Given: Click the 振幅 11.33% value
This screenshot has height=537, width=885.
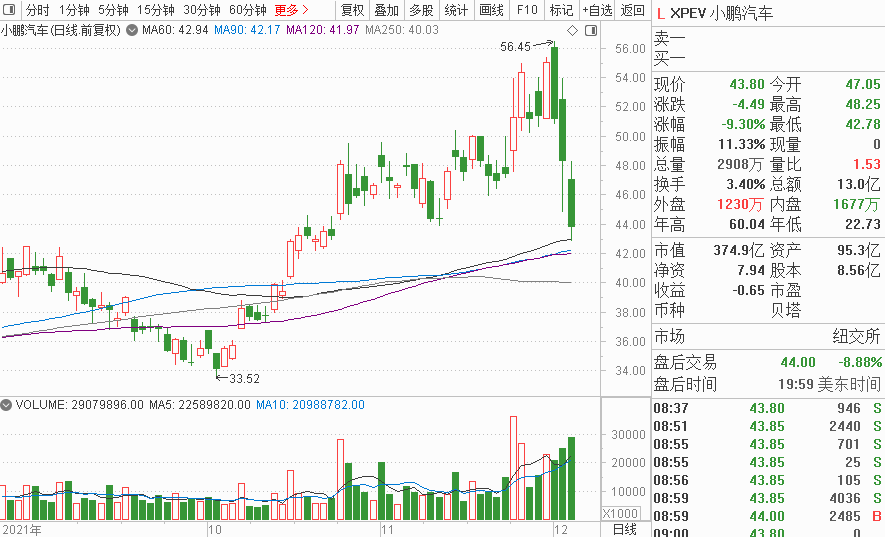Looking at the screenshot, I should (742, 145).
